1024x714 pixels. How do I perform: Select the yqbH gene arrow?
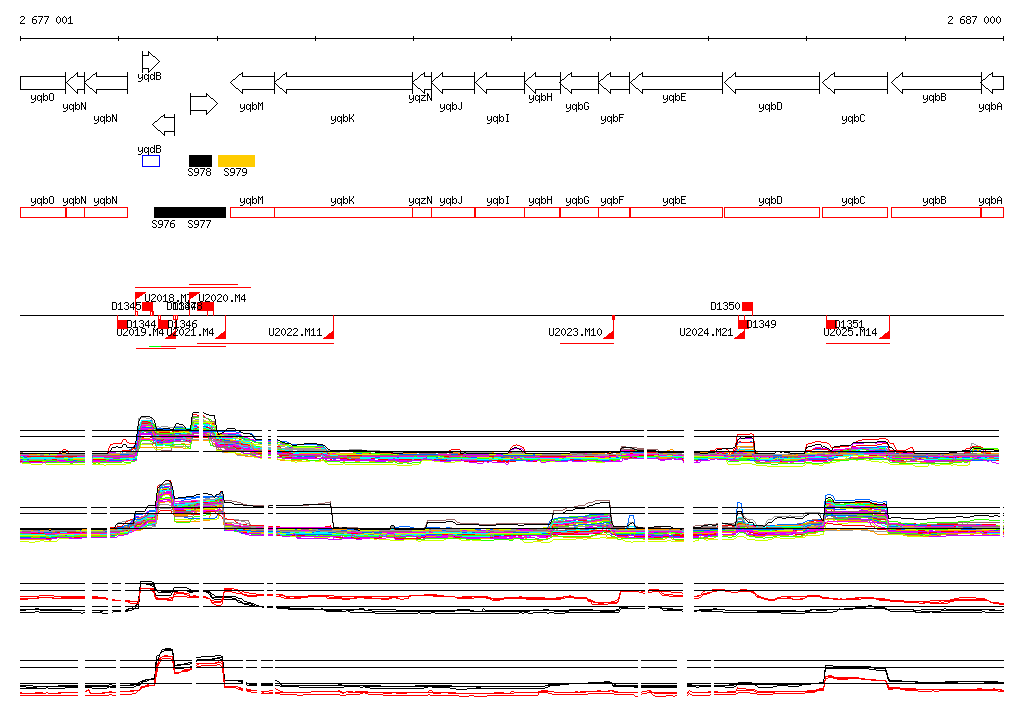[x=542, y=83]
